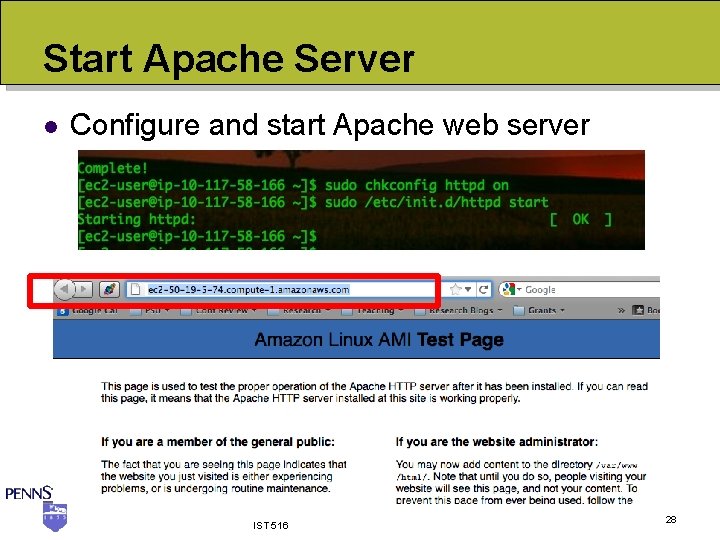Reload the page with the refresh arrow
This screenshot has height=540, width=720.
coord(483,289)
